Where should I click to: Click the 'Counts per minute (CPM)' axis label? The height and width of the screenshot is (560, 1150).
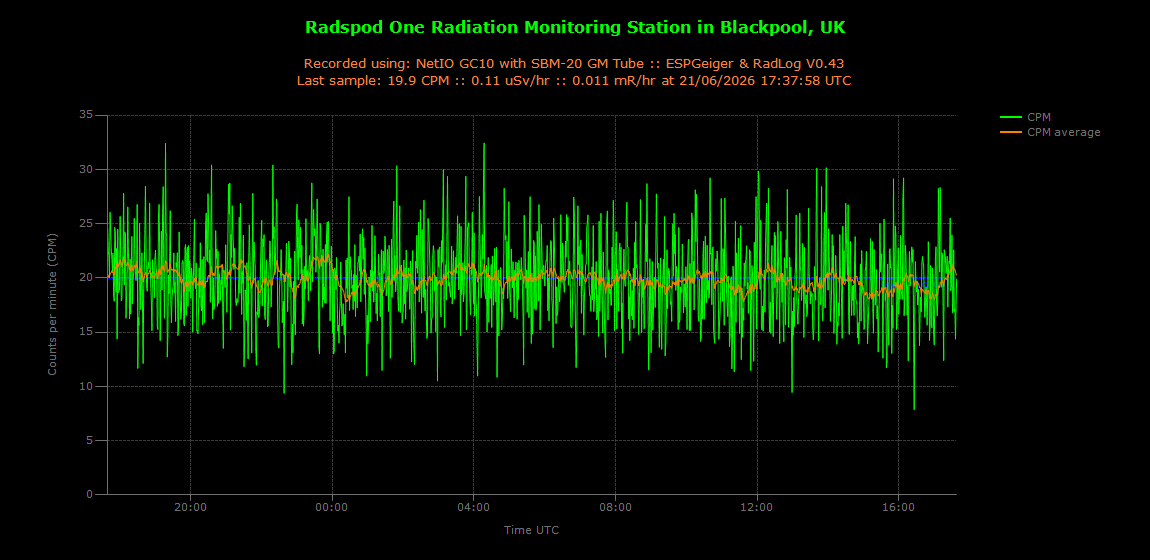[53, 305]
